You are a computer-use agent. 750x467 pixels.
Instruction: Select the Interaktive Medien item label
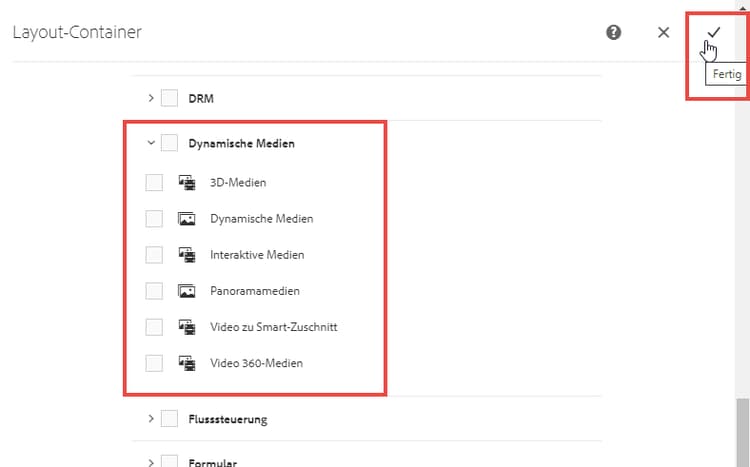257,255
